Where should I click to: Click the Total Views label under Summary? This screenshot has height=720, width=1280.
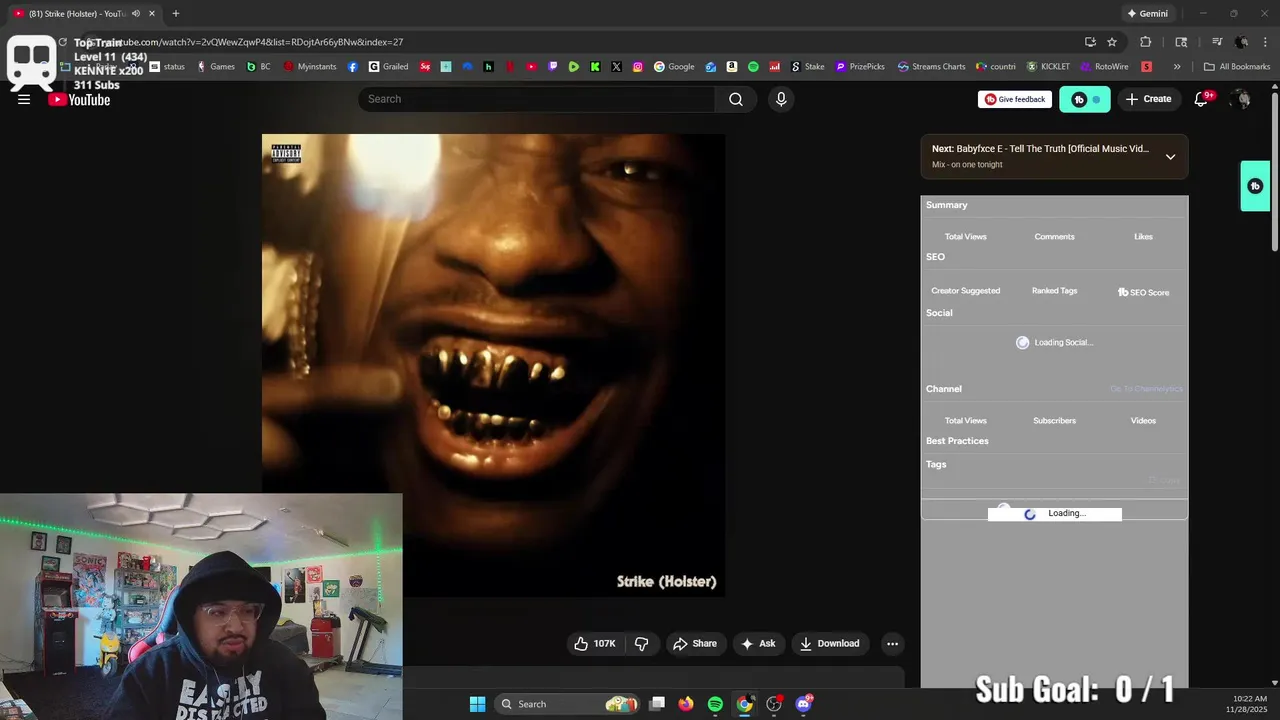966,237
